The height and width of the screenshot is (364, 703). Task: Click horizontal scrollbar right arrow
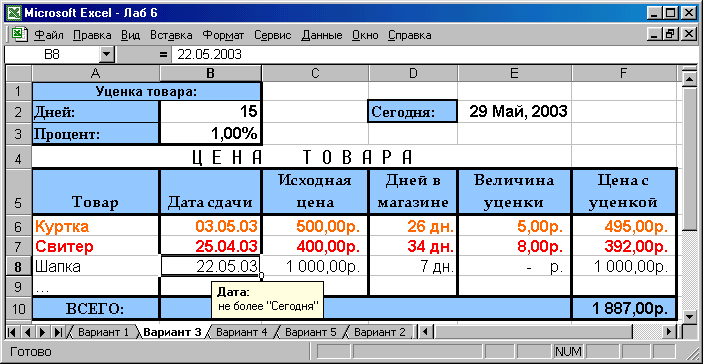[x=669, y=333]
